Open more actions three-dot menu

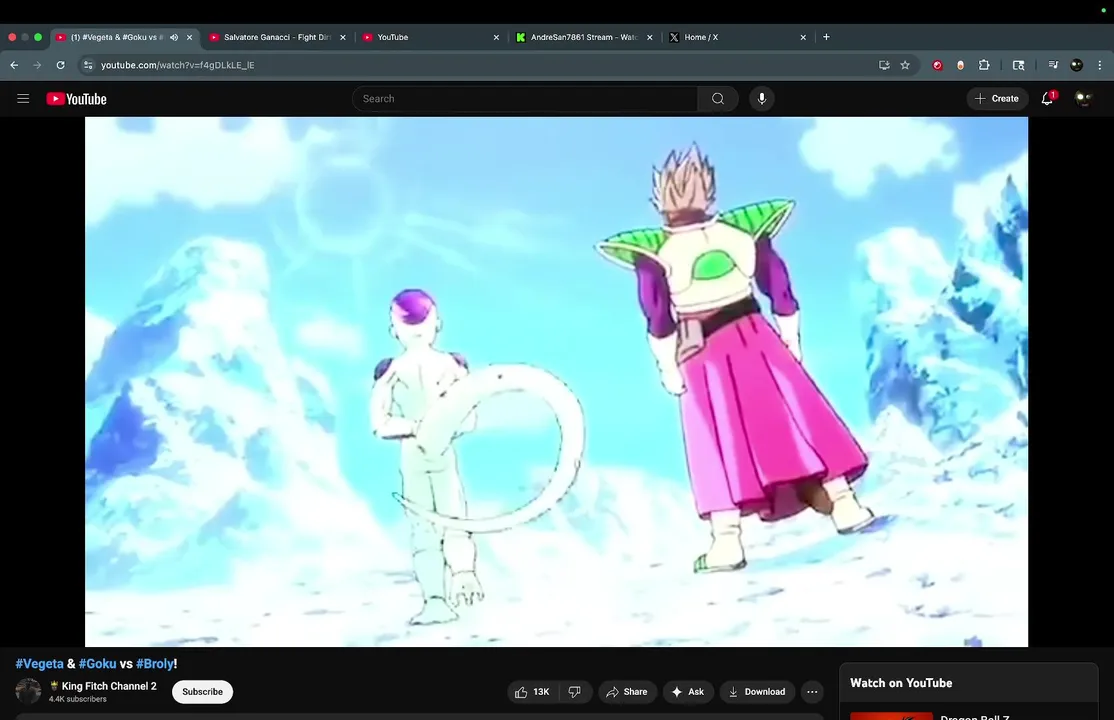point(812,692)
